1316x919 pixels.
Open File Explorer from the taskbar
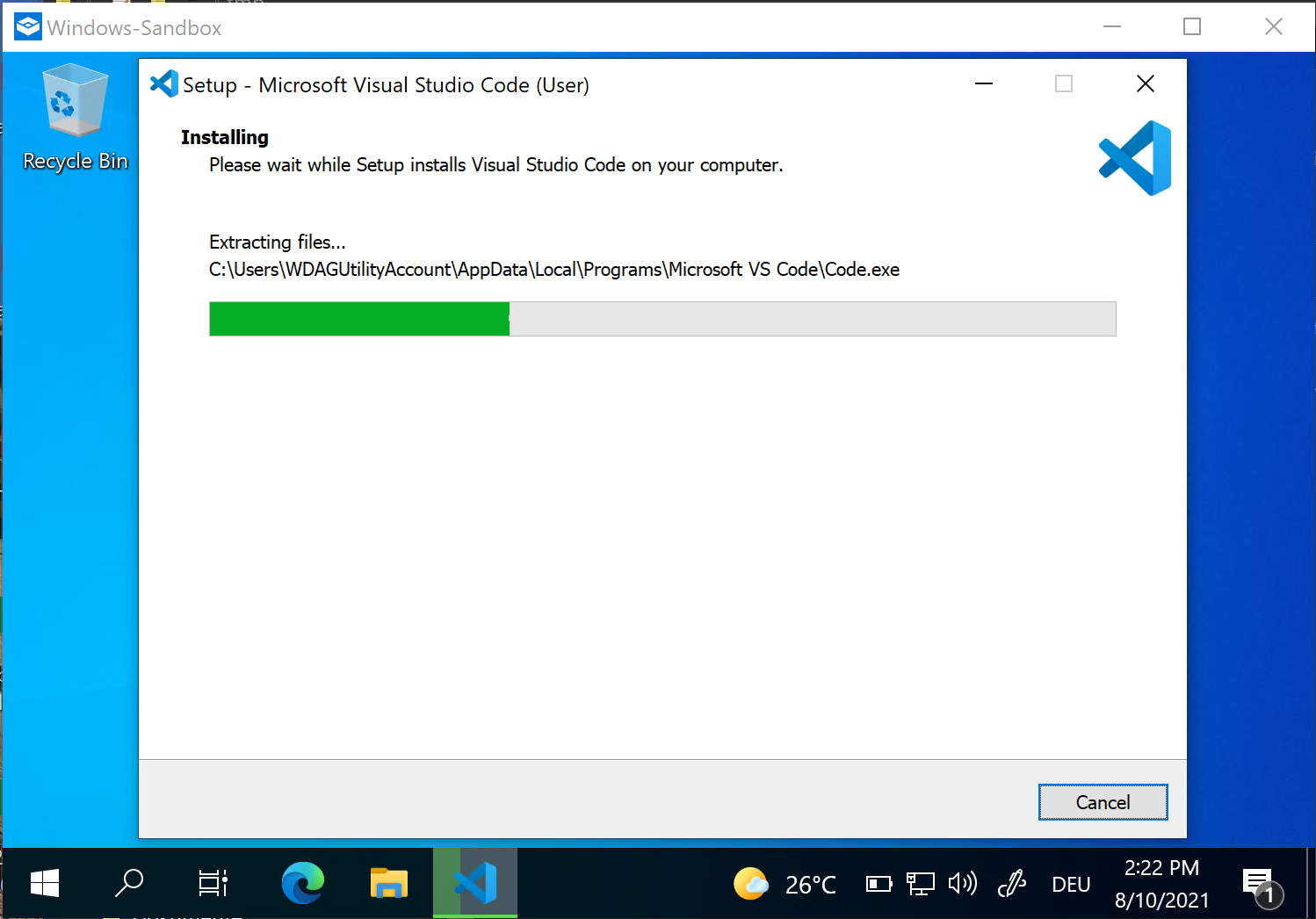coord(389,883)
